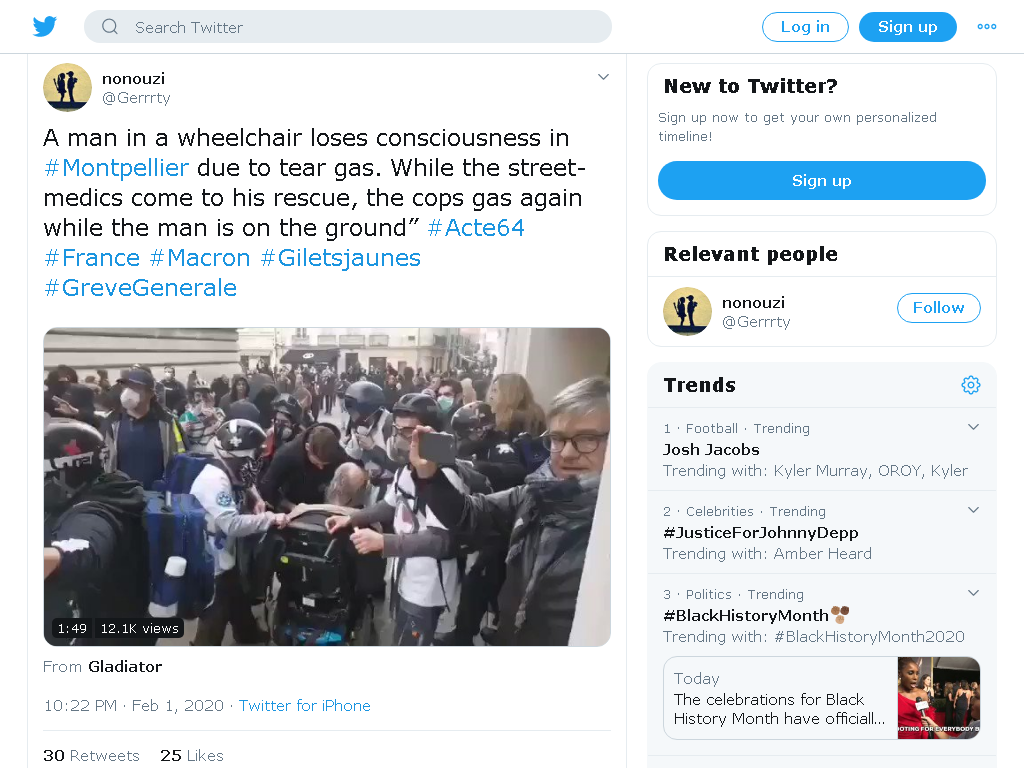
Task: Expand the tweet options caret
Action: [x=603, y=77]
